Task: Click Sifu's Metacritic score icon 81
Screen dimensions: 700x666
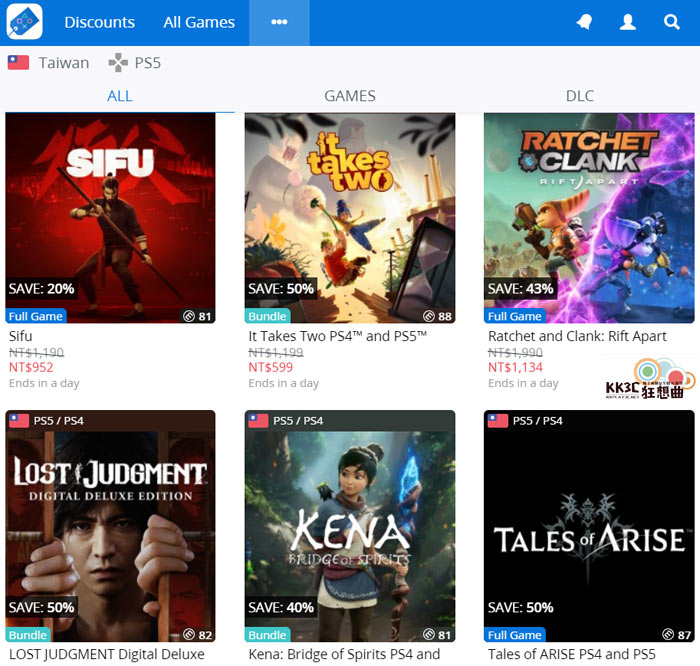Action: (x=197, y=316)
